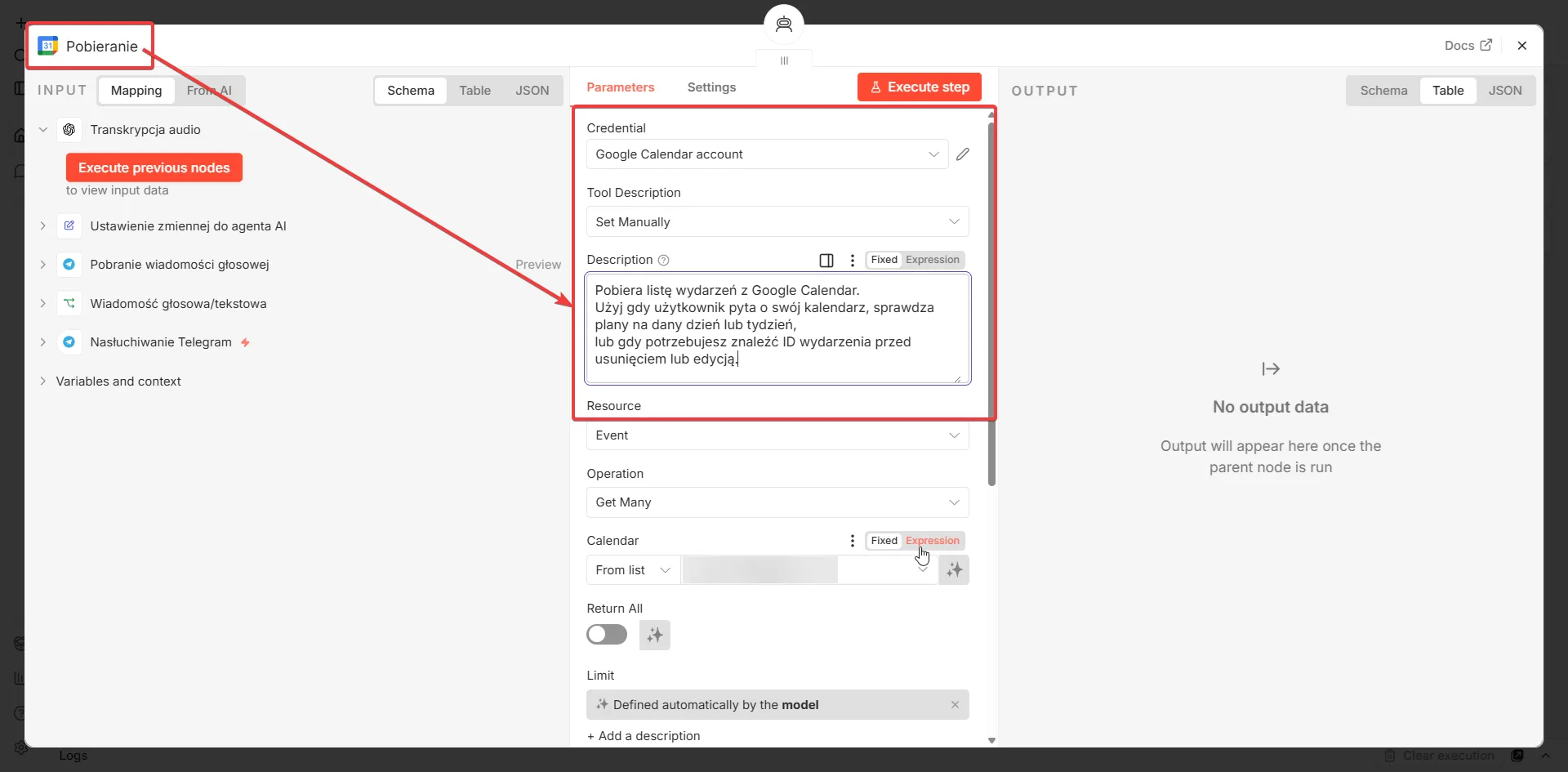Click the edit icon of Ustawienie zmiennej node
Viewport: 1568px width, 772px height.
(x=69, y=226)
